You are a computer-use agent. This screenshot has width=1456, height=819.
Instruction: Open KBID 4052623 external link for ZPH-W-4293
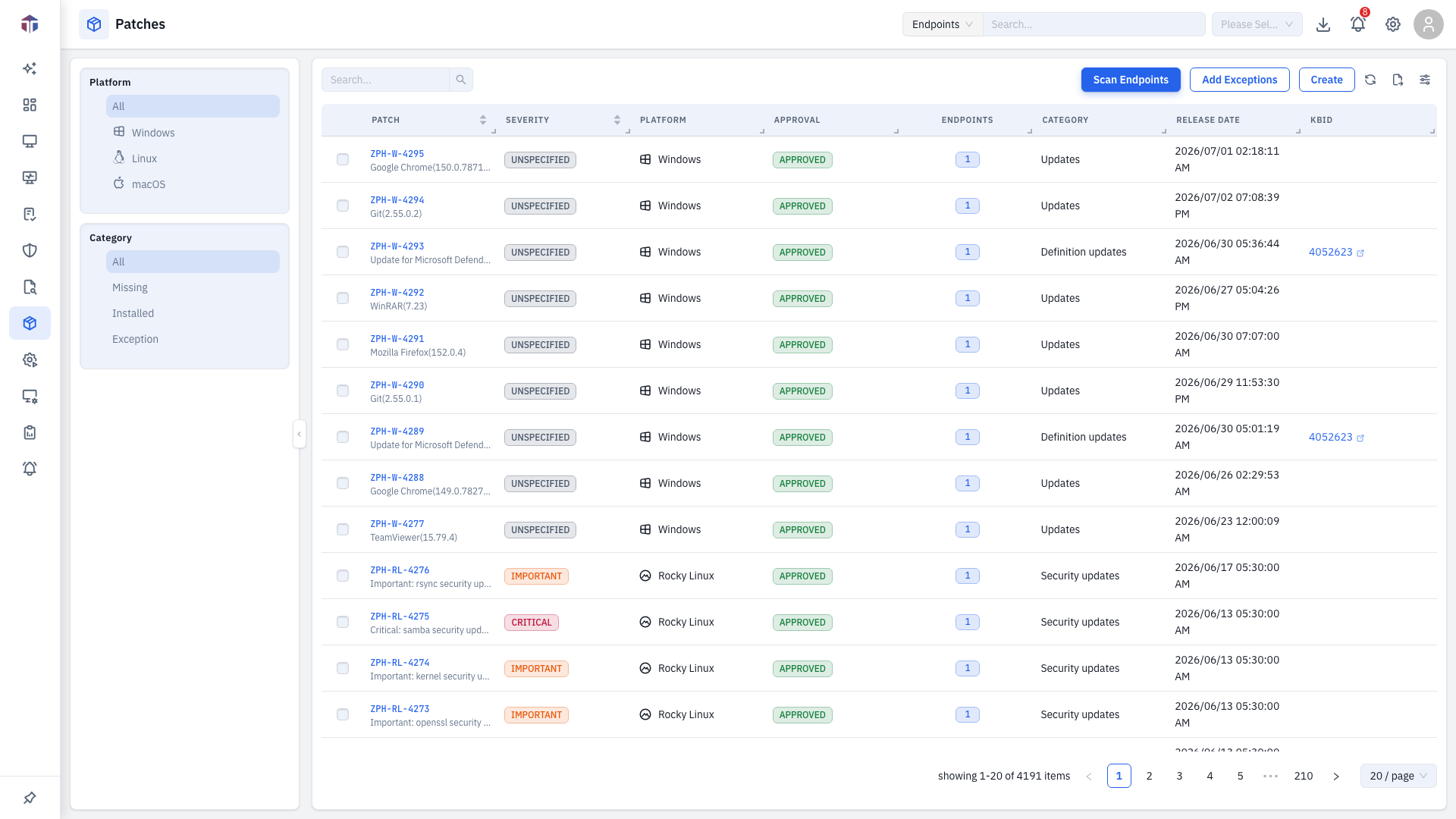coord(1336,252)
